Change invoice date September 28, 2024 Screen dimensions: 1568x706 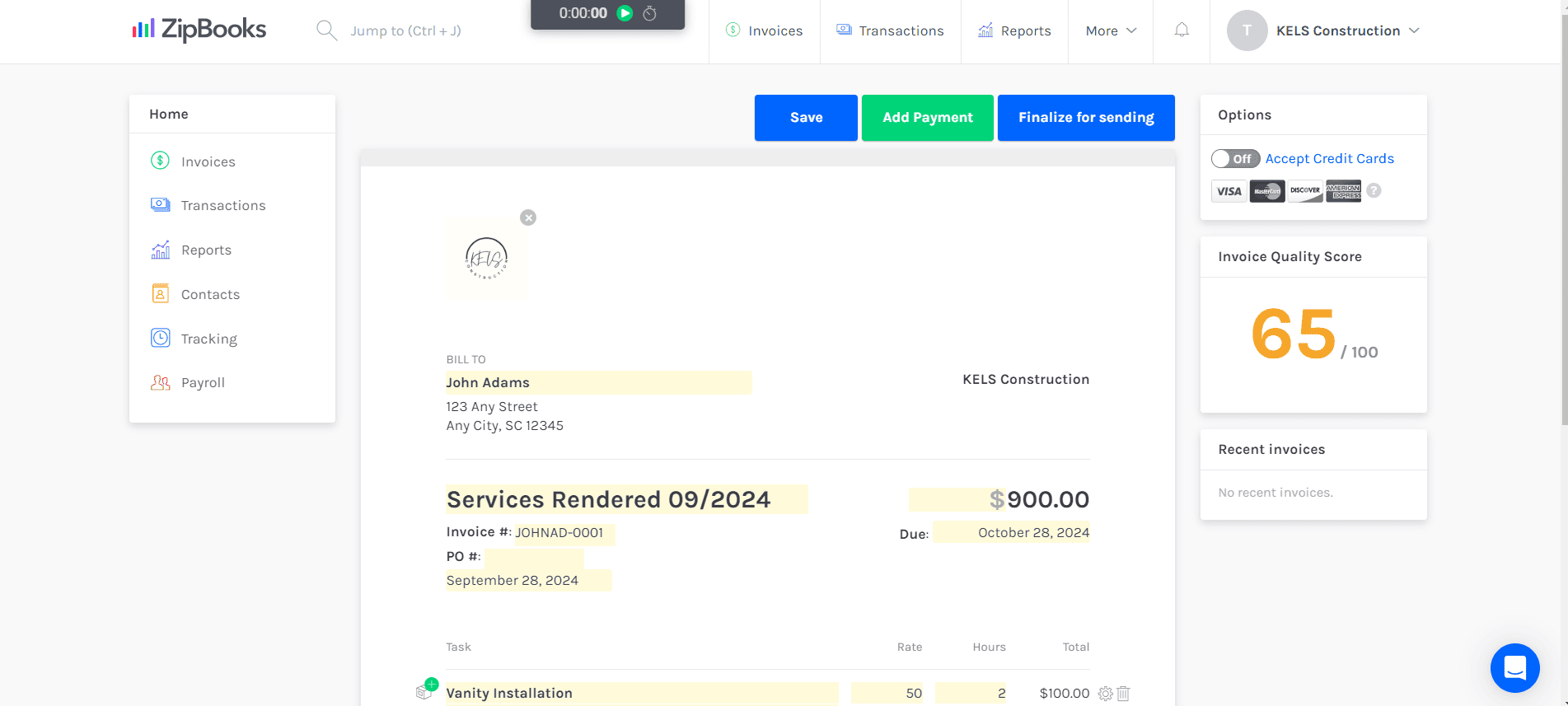point(529,580)
